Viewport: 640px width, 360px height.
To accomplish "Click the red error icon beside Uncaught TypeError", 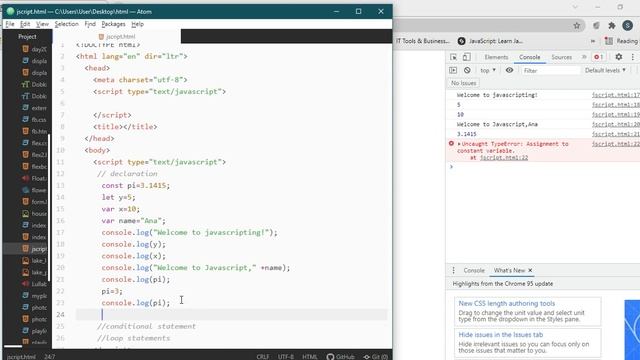I will pyautogui.click(x=451, y=144).
